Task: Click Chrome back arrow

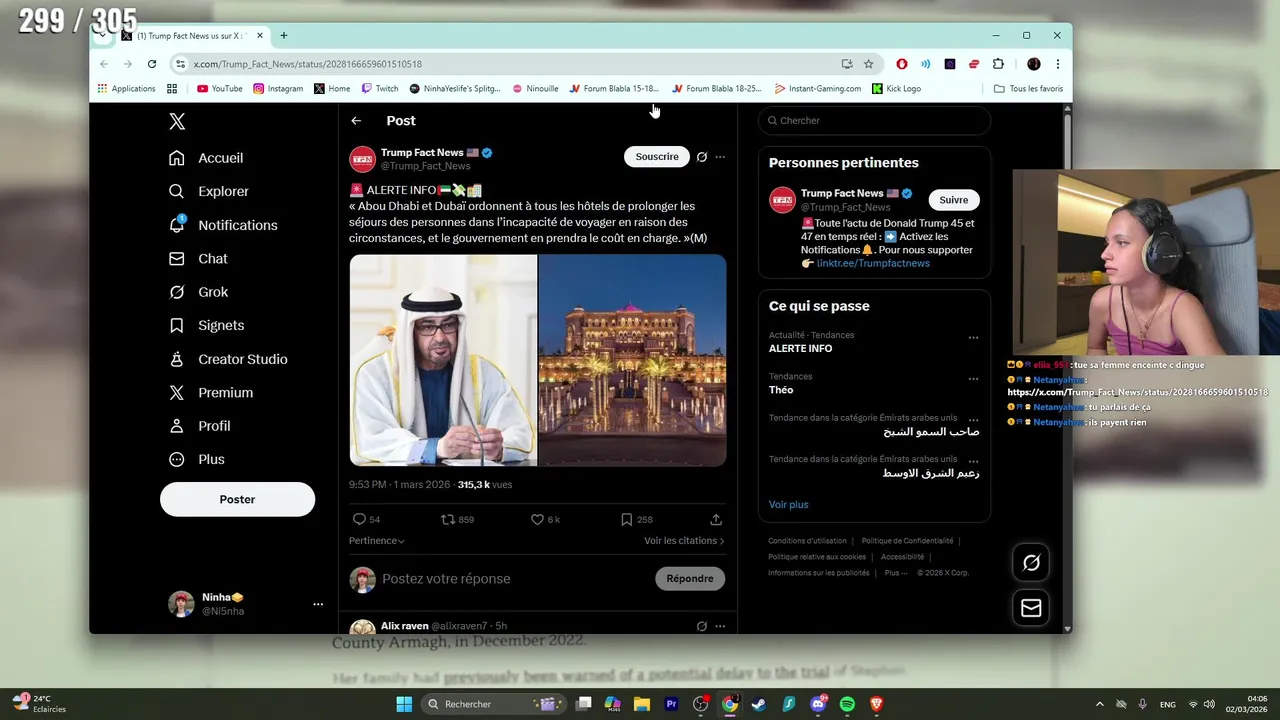Action: (x=104, y=64)
